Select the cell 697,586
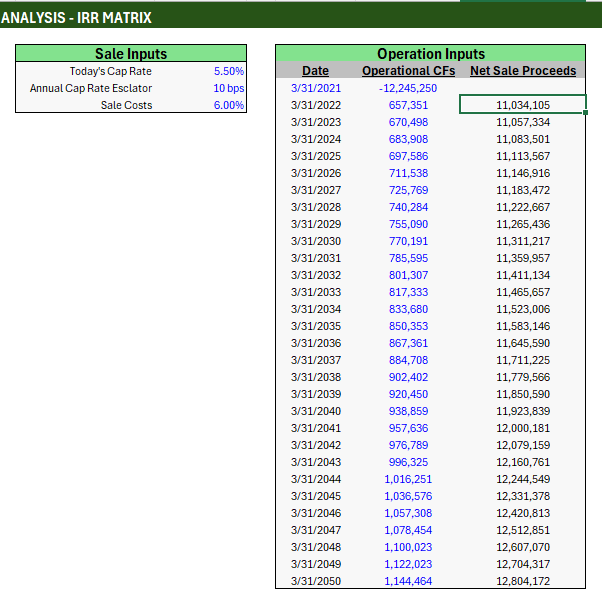The width and height of the screenshot is (602, 606). coord(408,156)
